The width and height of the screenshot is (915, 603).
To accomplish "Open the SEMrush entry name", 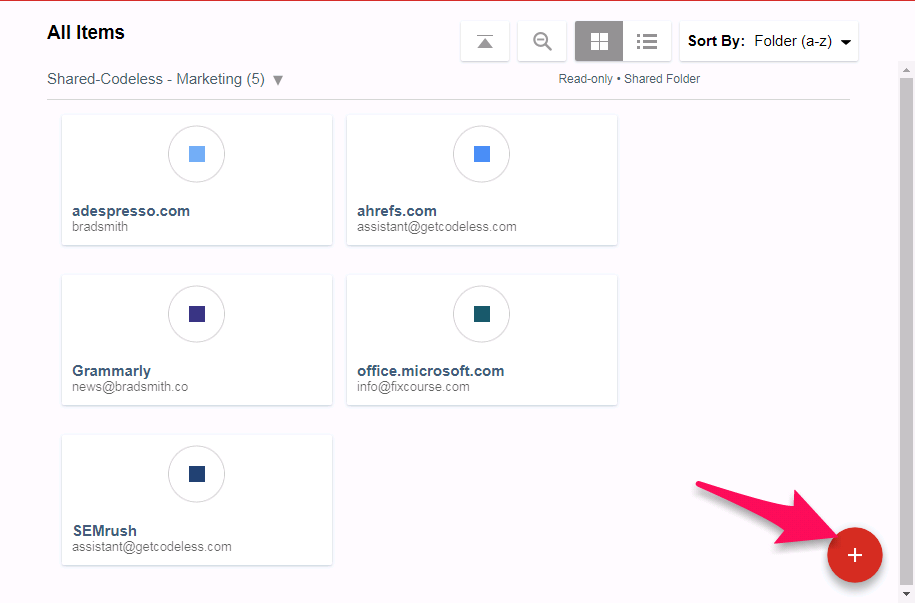I will click(104, 531).
